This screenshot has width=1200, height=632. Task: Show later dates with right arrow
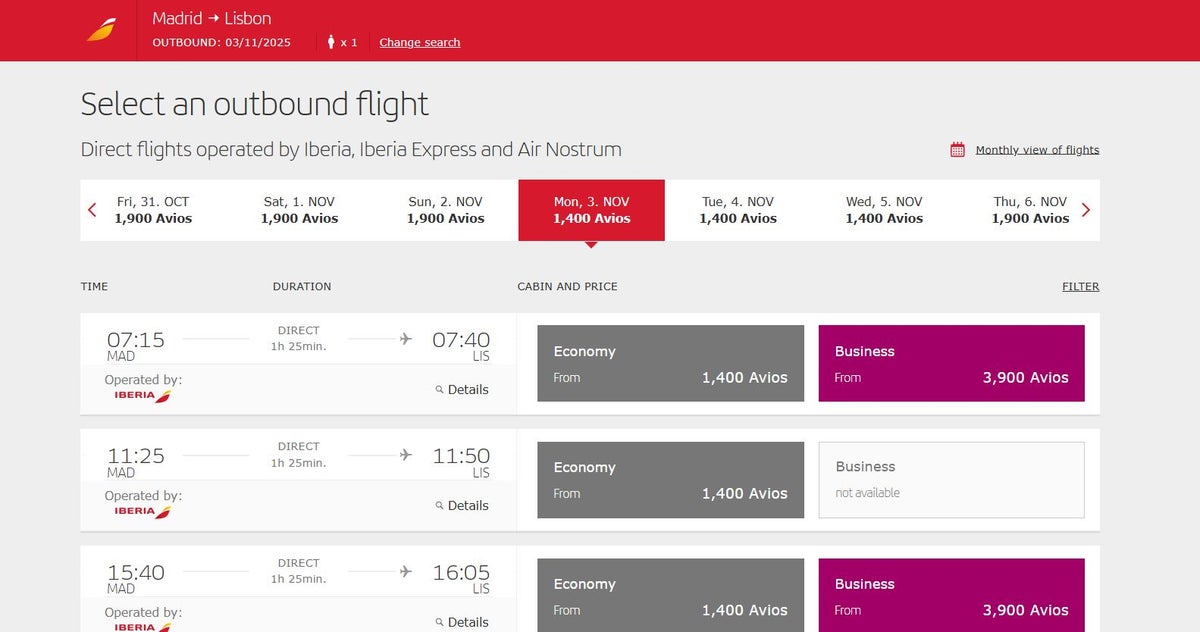(1086, 210)
